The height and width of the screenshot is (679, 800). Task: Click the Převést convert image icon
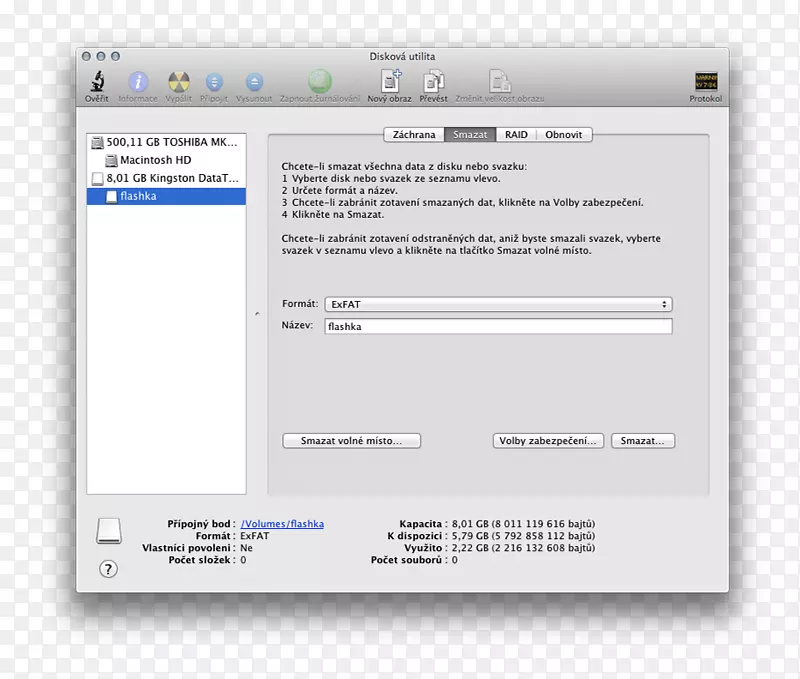point(436,84)
